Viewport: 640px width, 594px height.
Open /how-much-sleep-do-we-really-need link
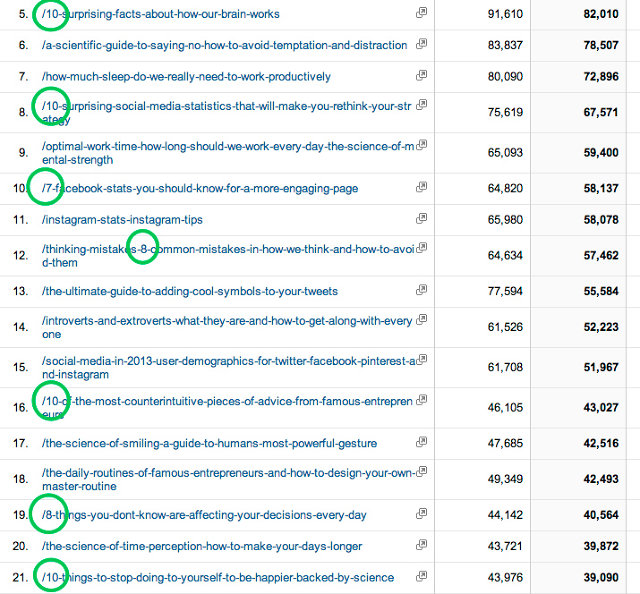click(186, 77)
